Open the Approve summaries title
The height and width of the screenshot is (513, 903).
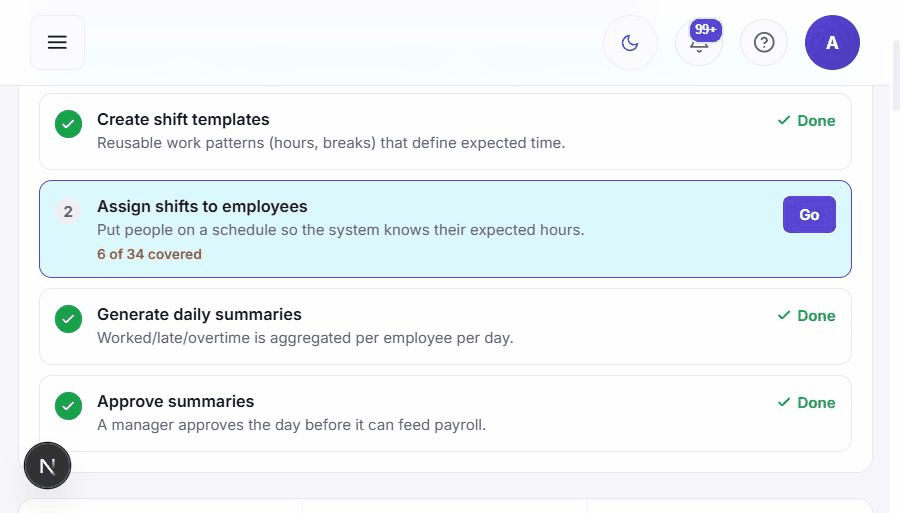[x=176, y=401]
